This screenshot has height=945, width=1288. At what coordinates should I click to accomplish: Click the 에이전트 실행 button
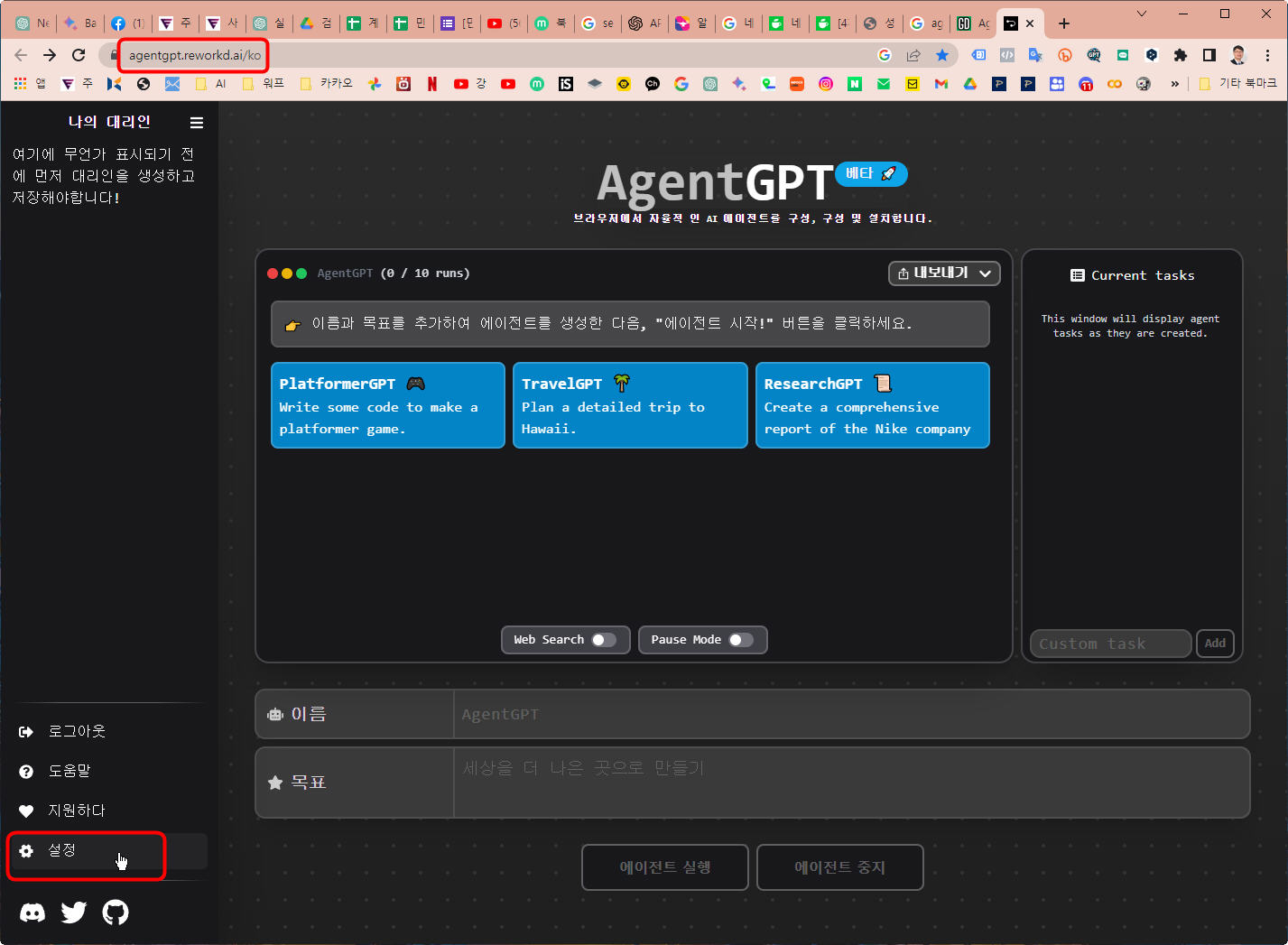(664, 866)
